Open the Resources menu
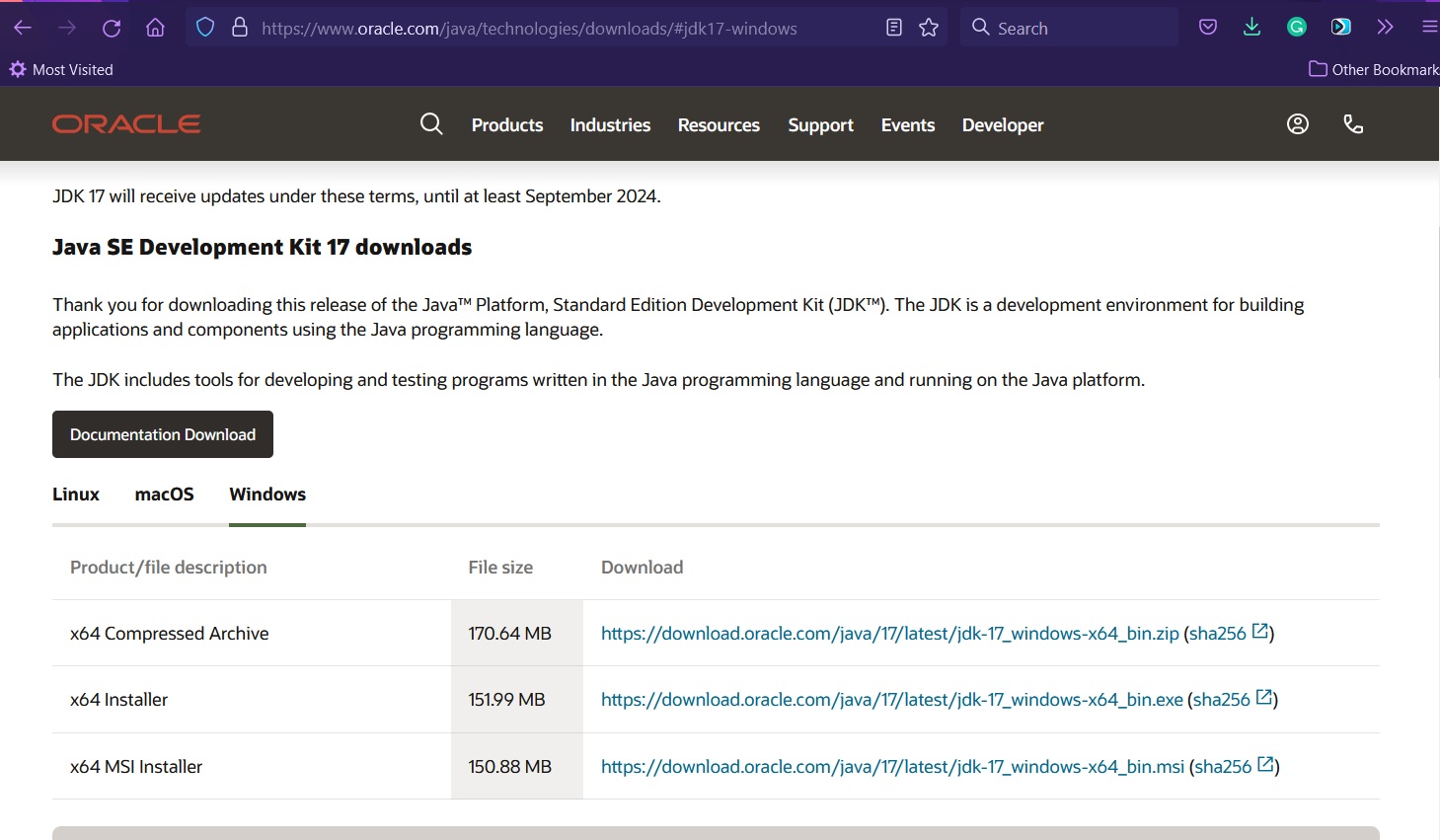The height and width of the screenshot is (840, 1440). click(719, 125)
